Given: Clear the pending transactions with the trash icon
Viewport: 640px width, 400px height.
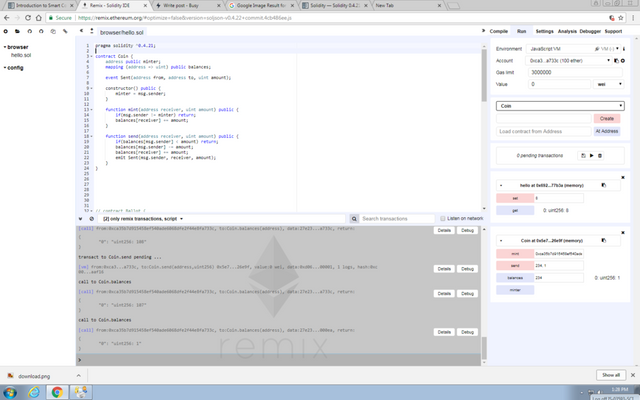Looking at the screenshot, I should [600, 156].
